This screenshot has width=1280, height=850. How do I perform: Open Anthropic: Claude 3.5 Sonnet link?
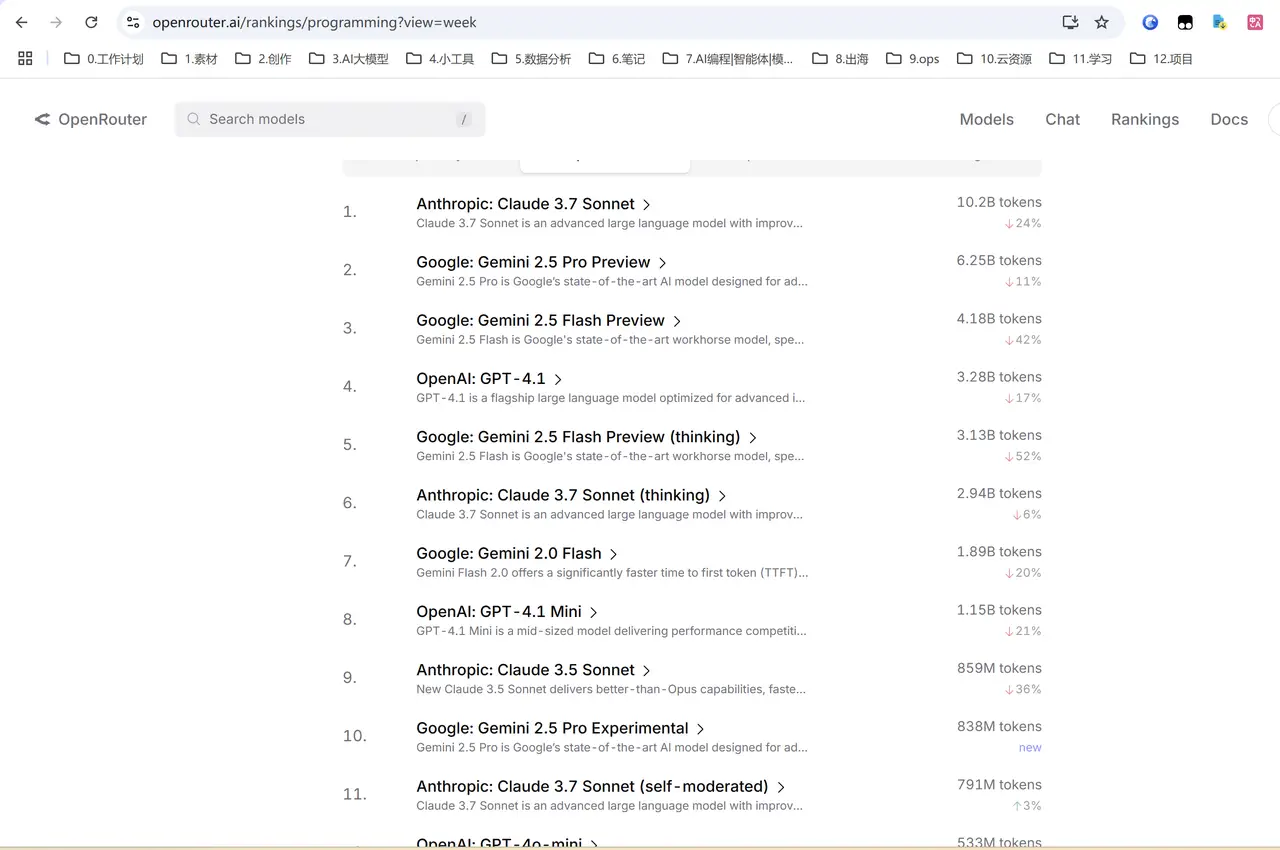click(x=534, y=670)
